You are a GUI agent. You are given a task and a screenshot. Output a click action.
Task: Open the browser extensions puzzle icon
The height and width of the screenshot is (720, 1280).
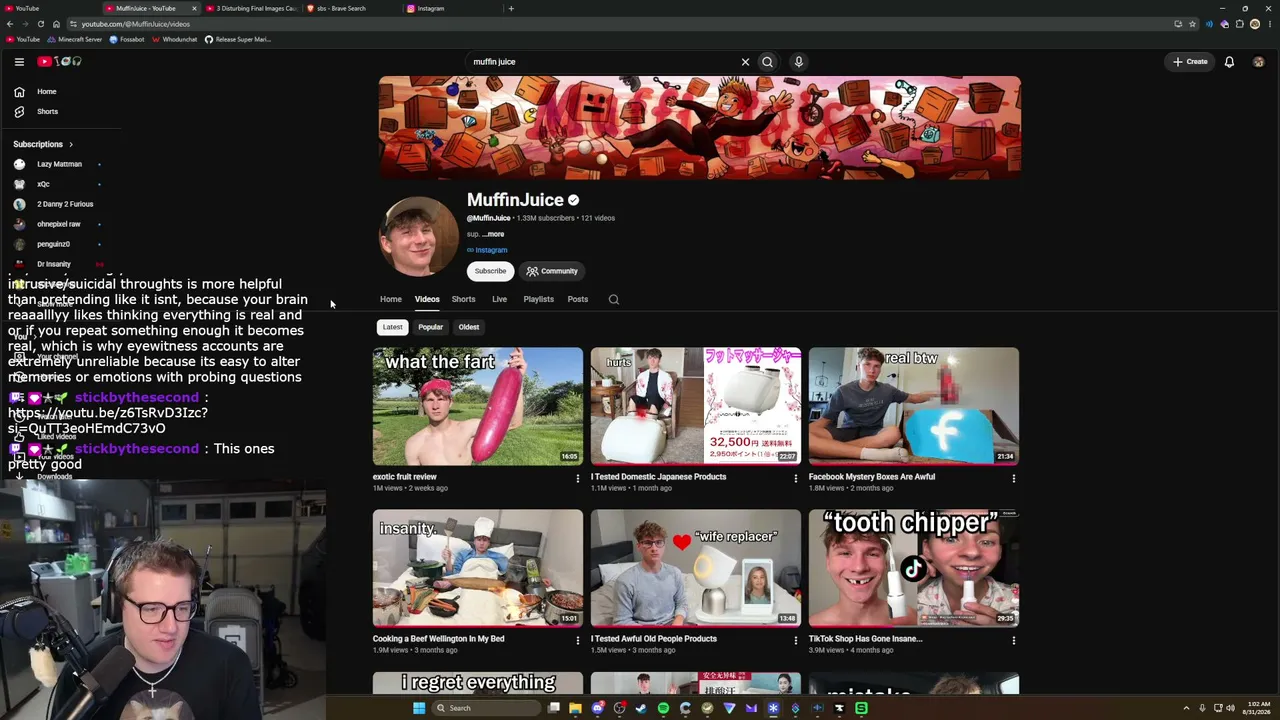(1240, 24)
